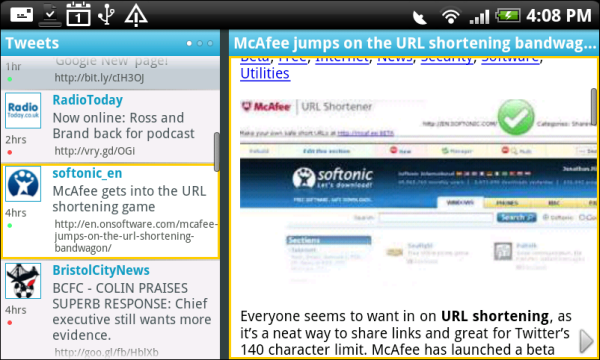Tap the McAfee logo in the article image
The image size is (600, 360).
click(x=266, y=106)
